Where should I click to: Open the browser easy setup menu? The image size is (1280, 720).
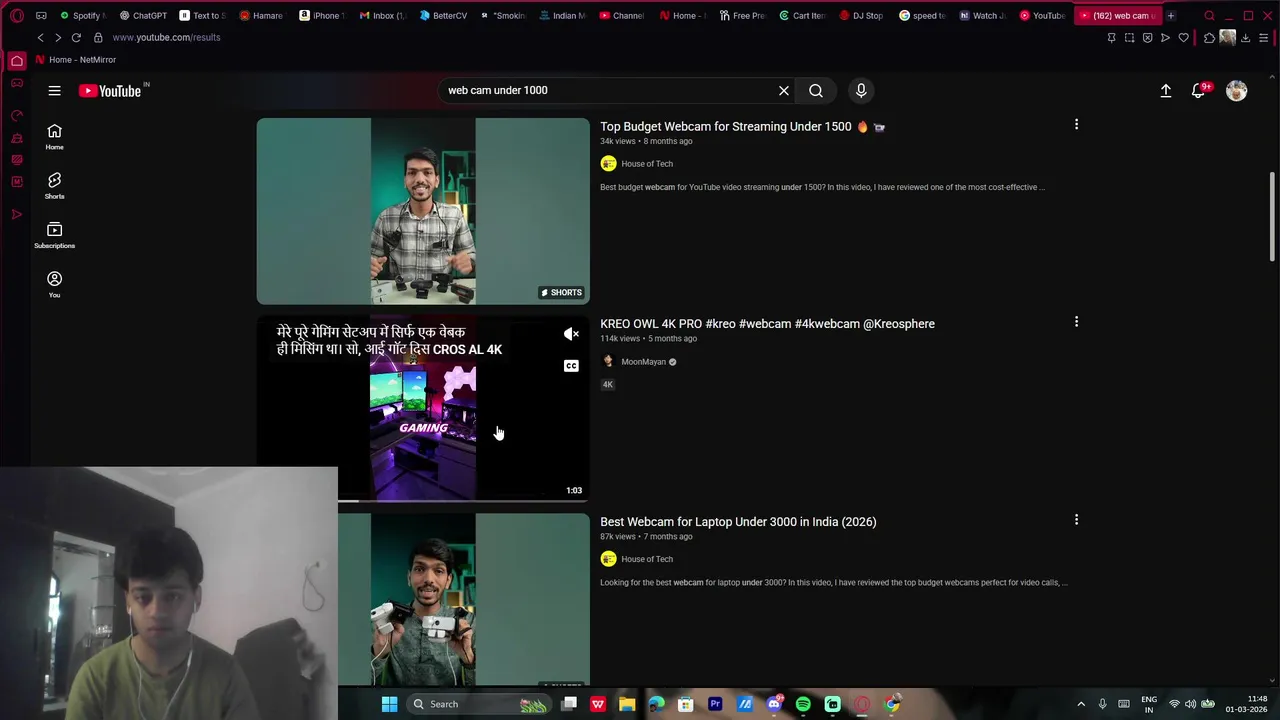point(1264,38)
